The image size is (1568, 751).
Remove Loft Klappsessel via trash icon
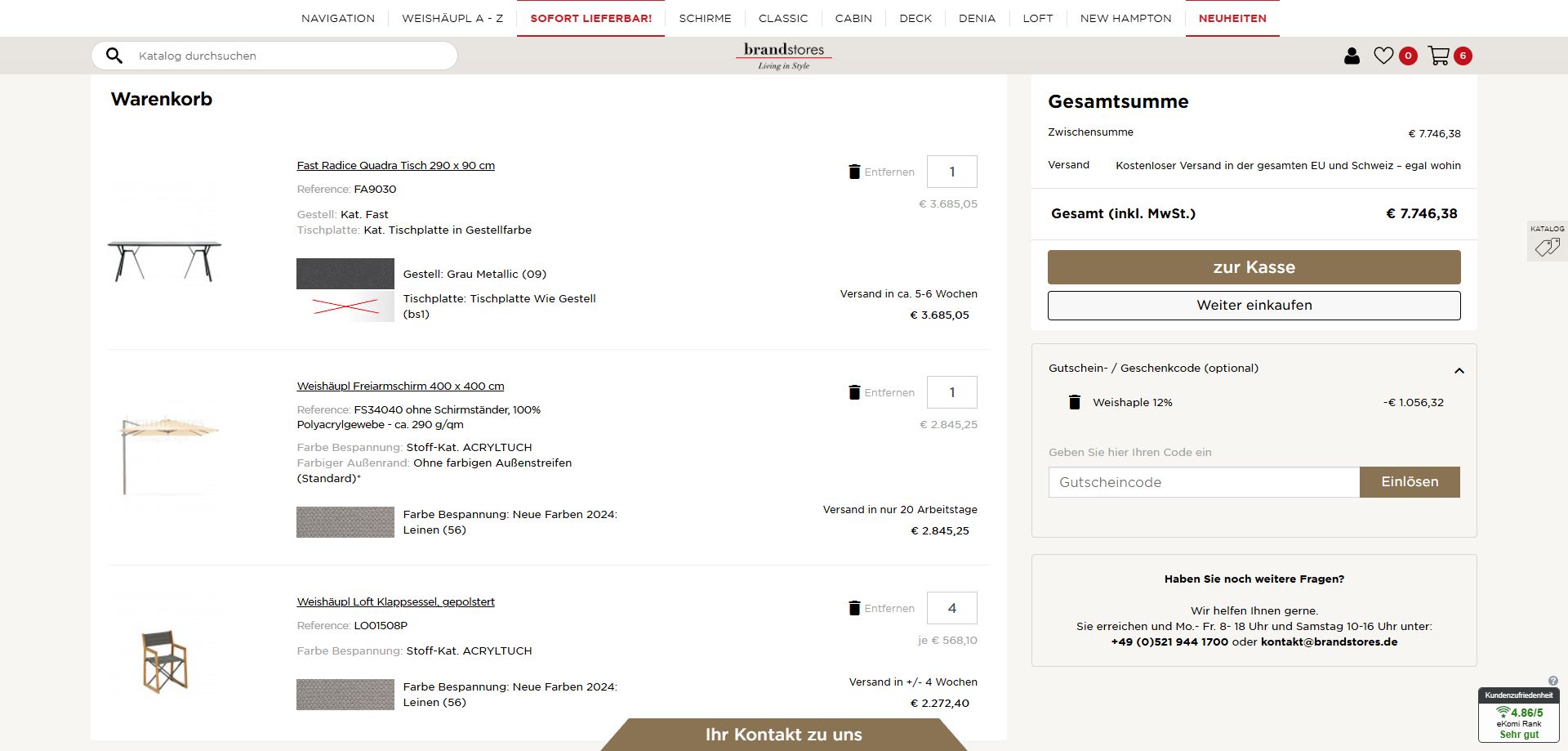click(854, 608)
